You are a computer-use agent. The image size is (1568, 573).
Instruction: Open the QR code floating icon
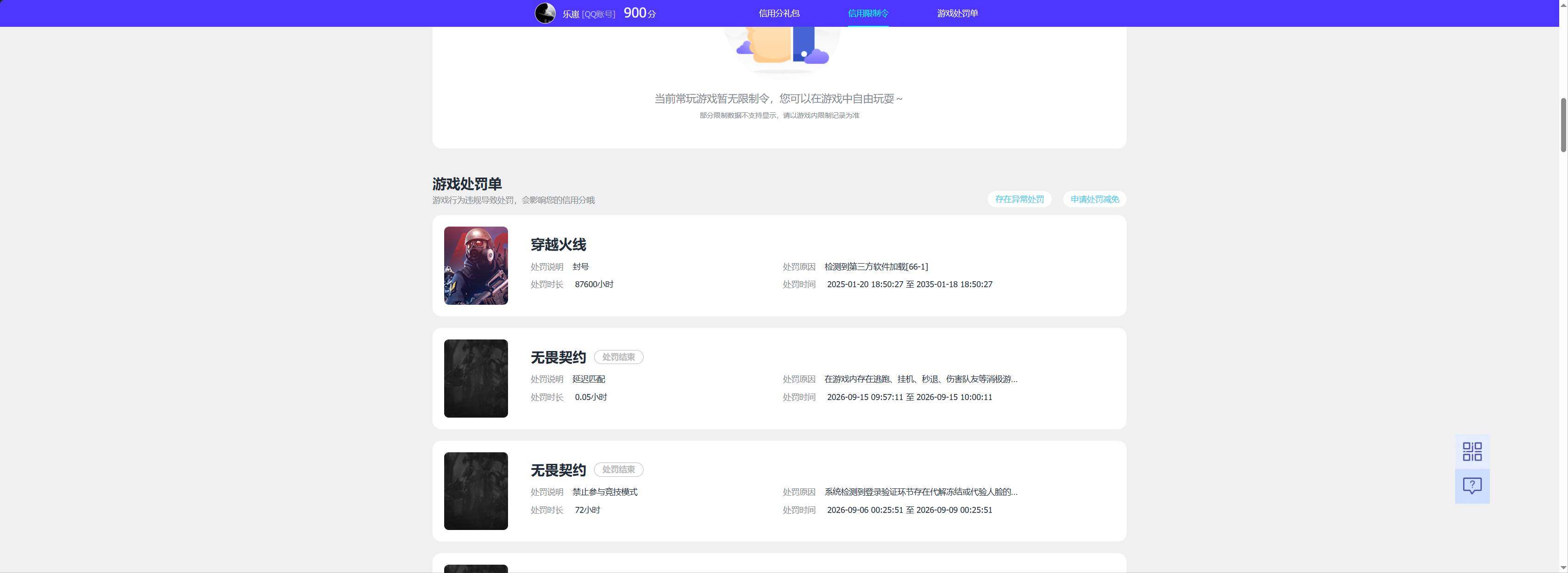coord(1472,451)
